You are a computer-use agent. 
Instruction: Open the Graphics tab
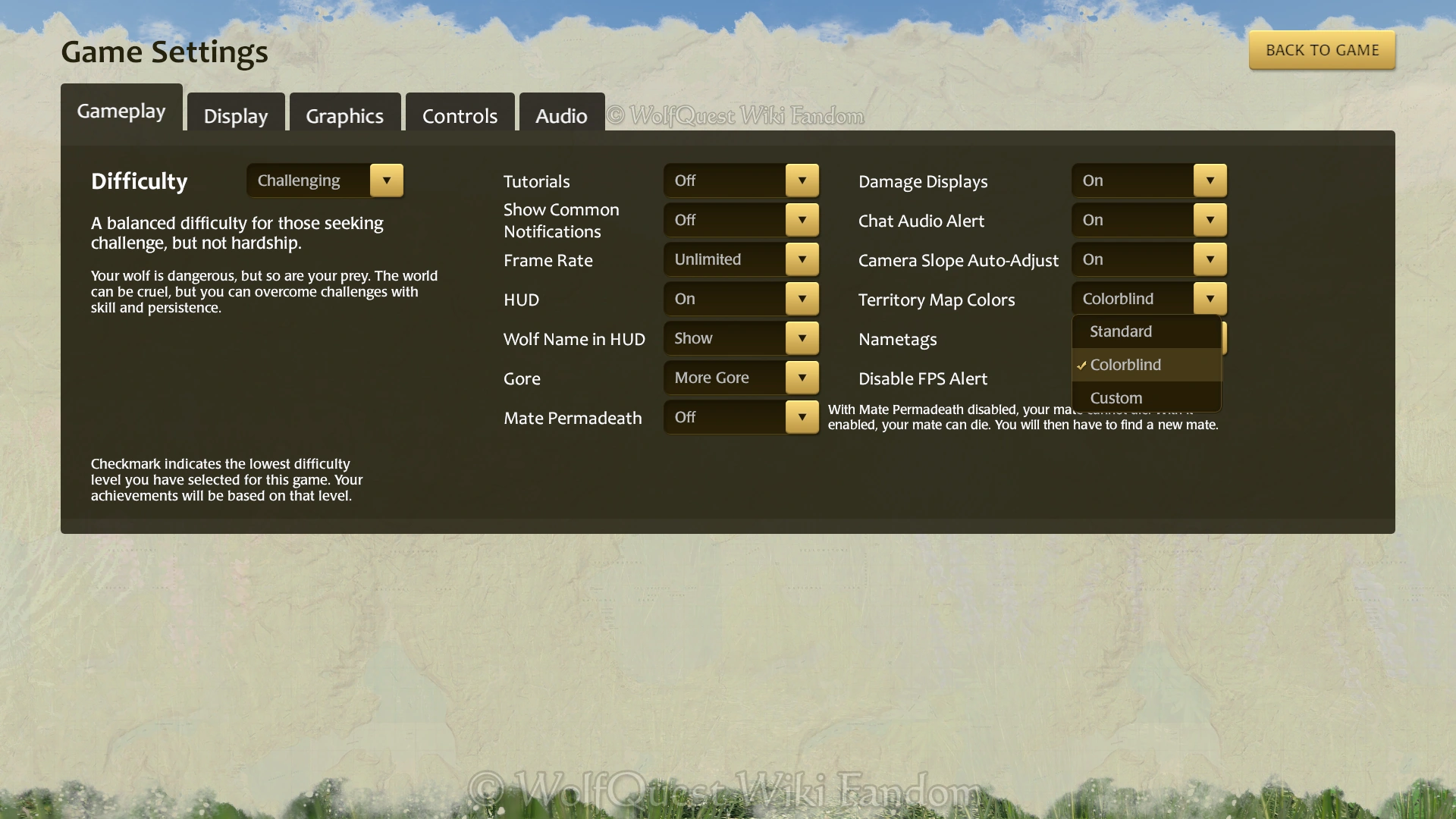345,115
